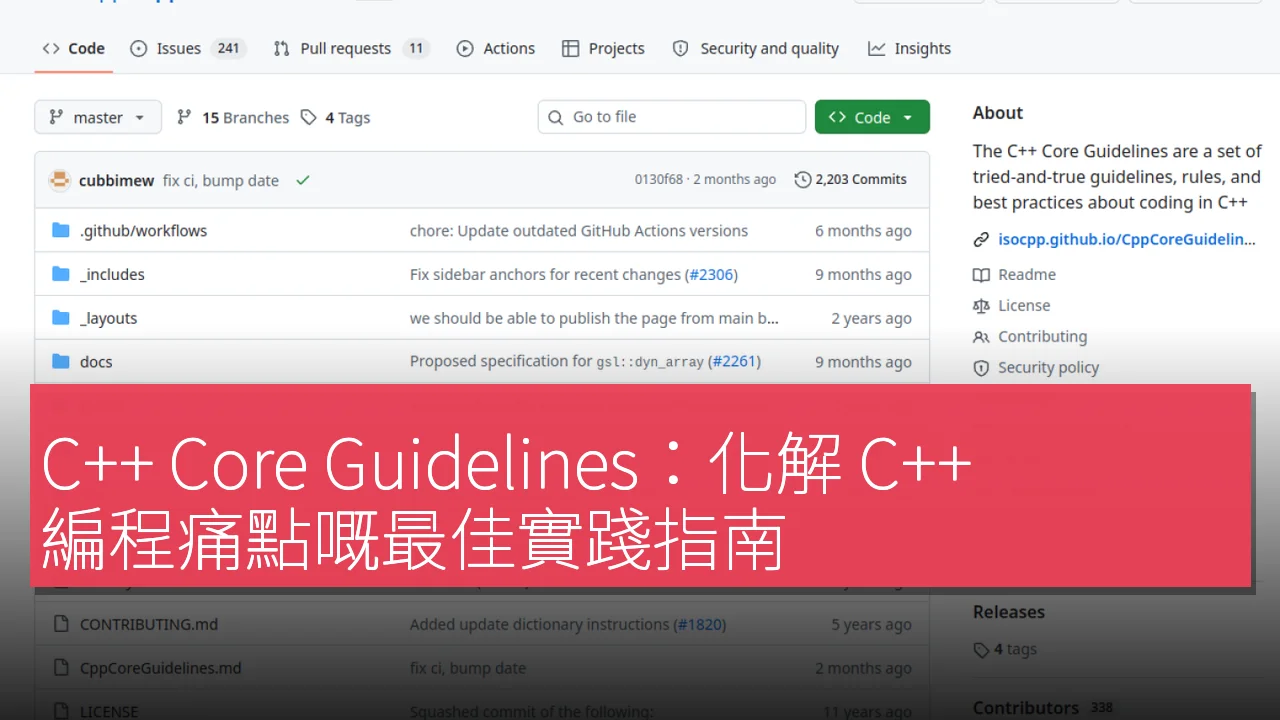
Task: View the 15 Branches link
Action: [x=233, y=117]
